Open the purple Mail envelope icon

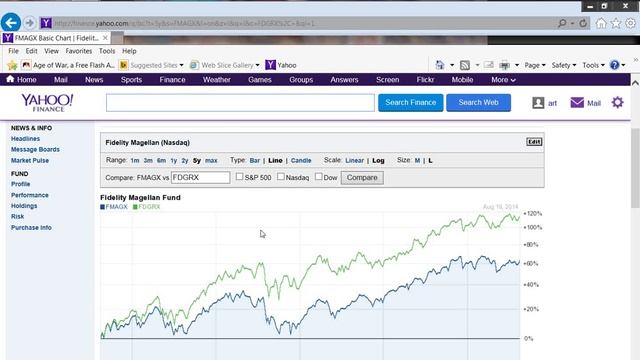(x=577, y=103)
